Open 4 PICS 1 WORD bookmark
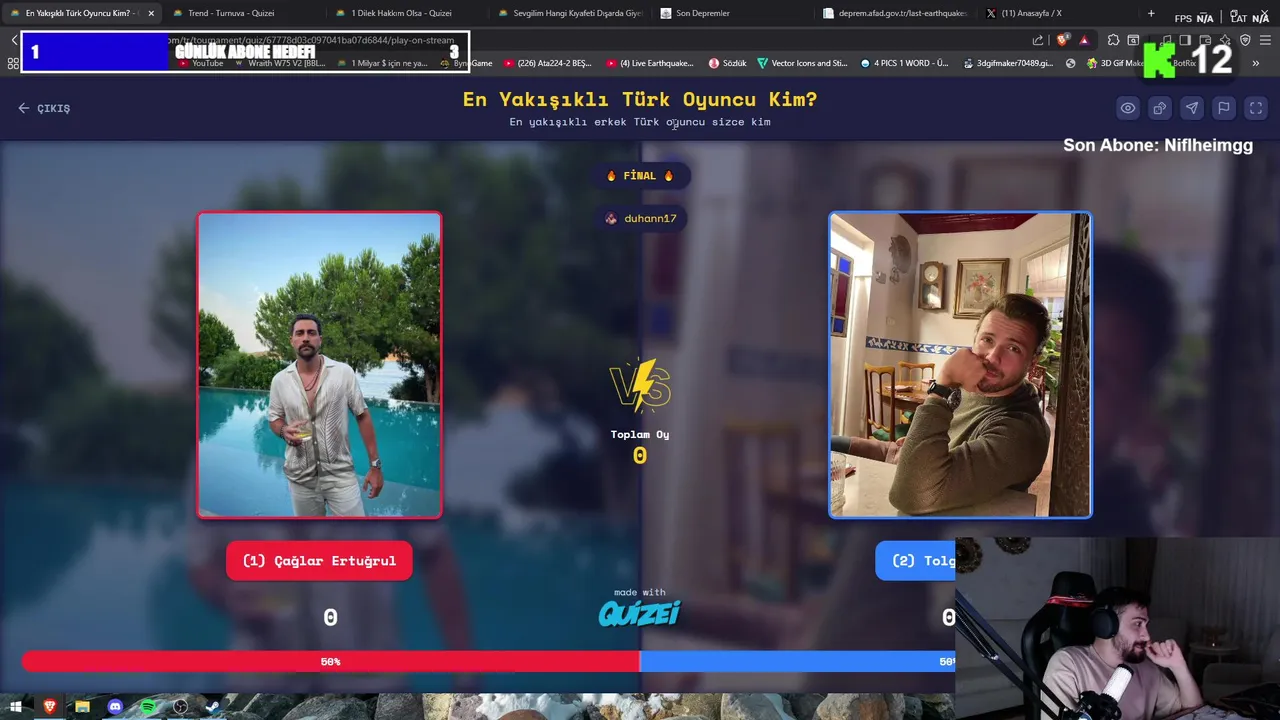 point(904,63)
